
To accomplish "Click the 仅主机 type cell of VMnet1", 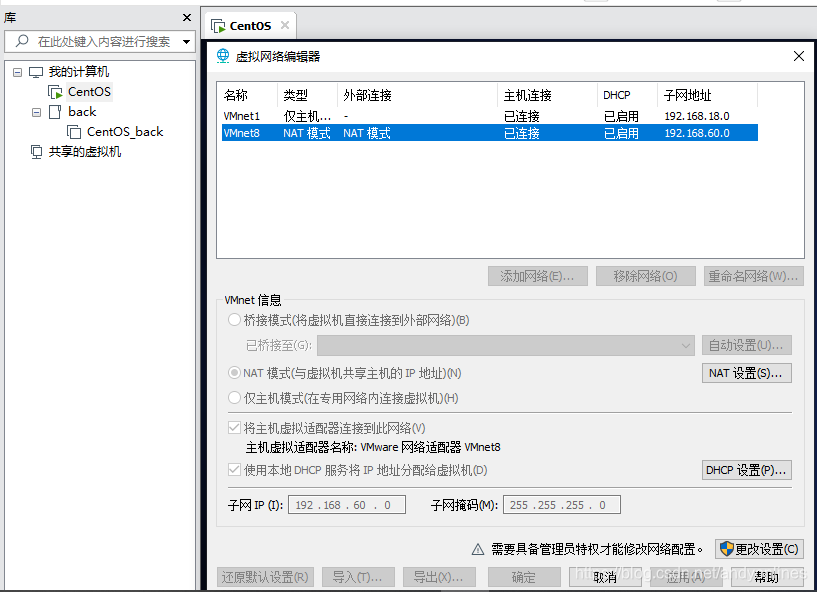I will point(307,116).
